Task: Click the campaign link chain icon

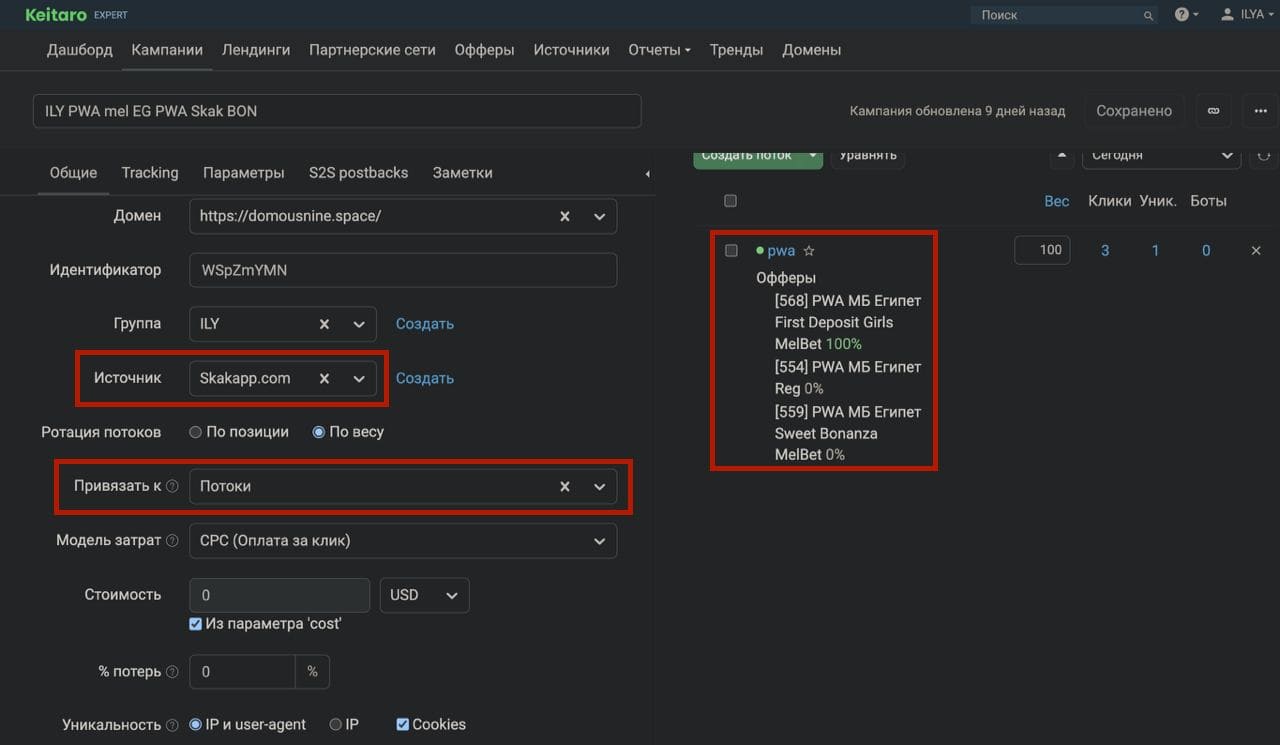Action: [x=1213, y=111]
